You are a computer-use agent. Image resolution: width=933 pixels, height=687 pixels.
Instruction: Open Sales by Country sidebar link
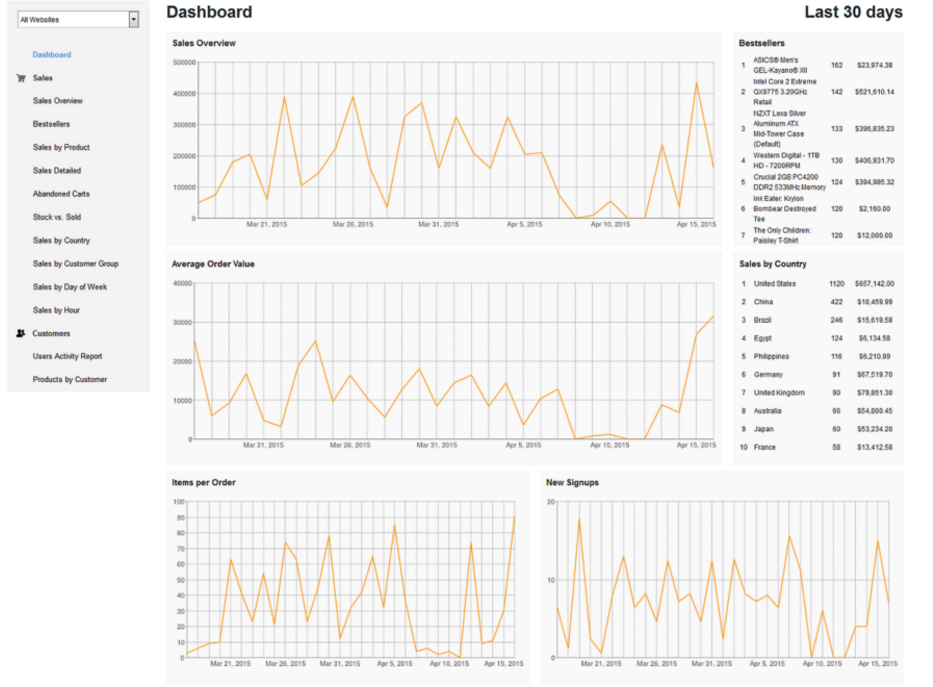(x=61, y=240)
